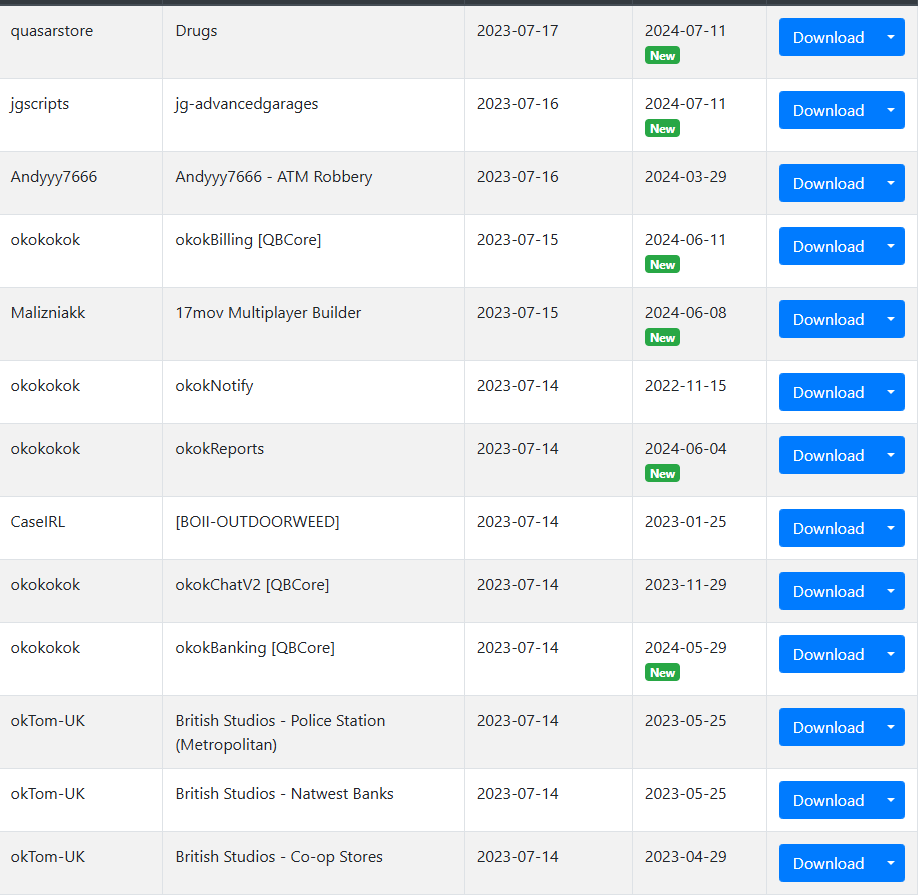
Task: Open dropdown caret for Natwest Banks download
Action: click(x=891, y=800)
